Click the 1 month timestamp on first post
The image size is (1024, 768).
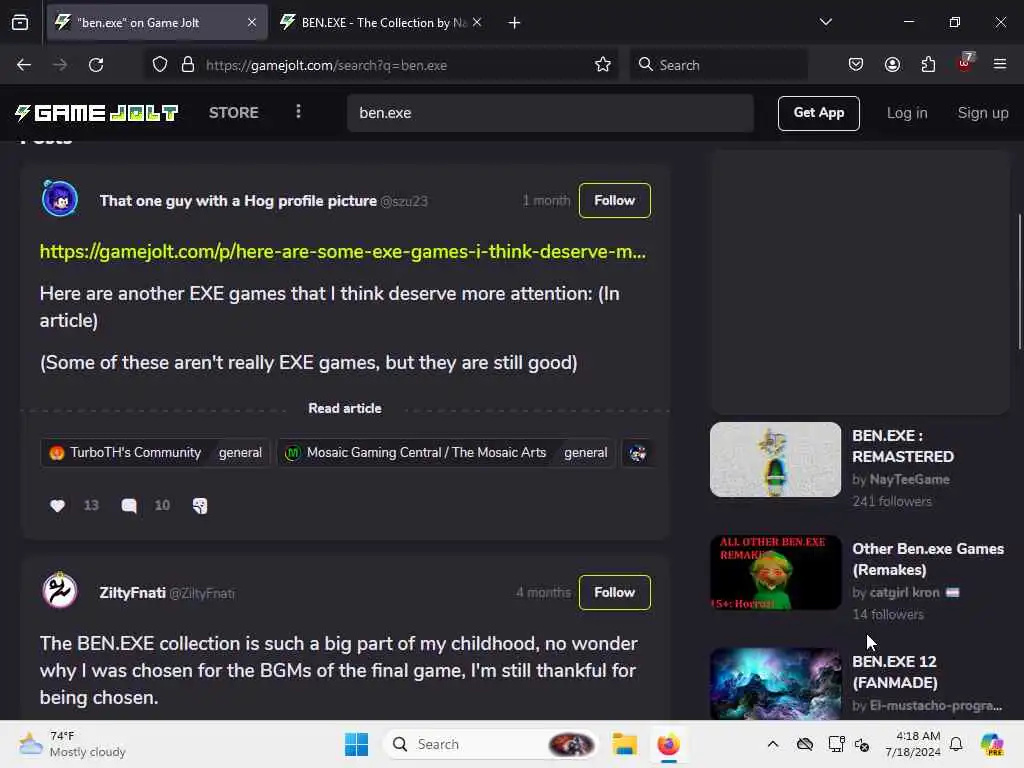point(546,201)
